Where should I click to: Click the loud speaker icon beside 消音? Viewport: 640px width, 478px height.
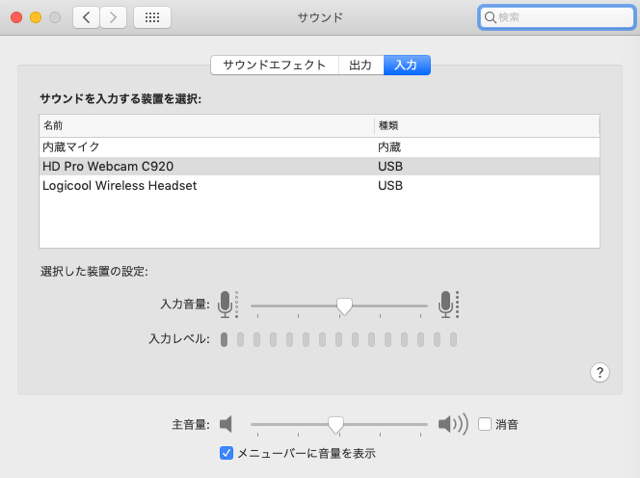453,424
